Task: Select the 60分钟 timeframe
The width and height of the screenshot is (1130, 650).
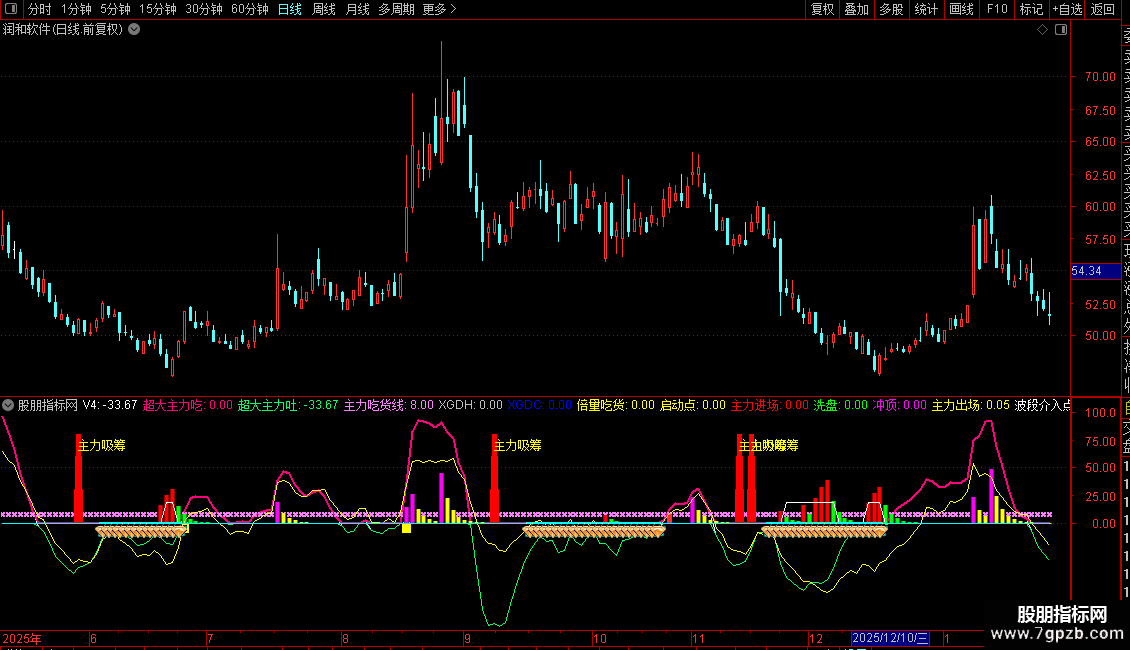Action: [x=249, y=9]
